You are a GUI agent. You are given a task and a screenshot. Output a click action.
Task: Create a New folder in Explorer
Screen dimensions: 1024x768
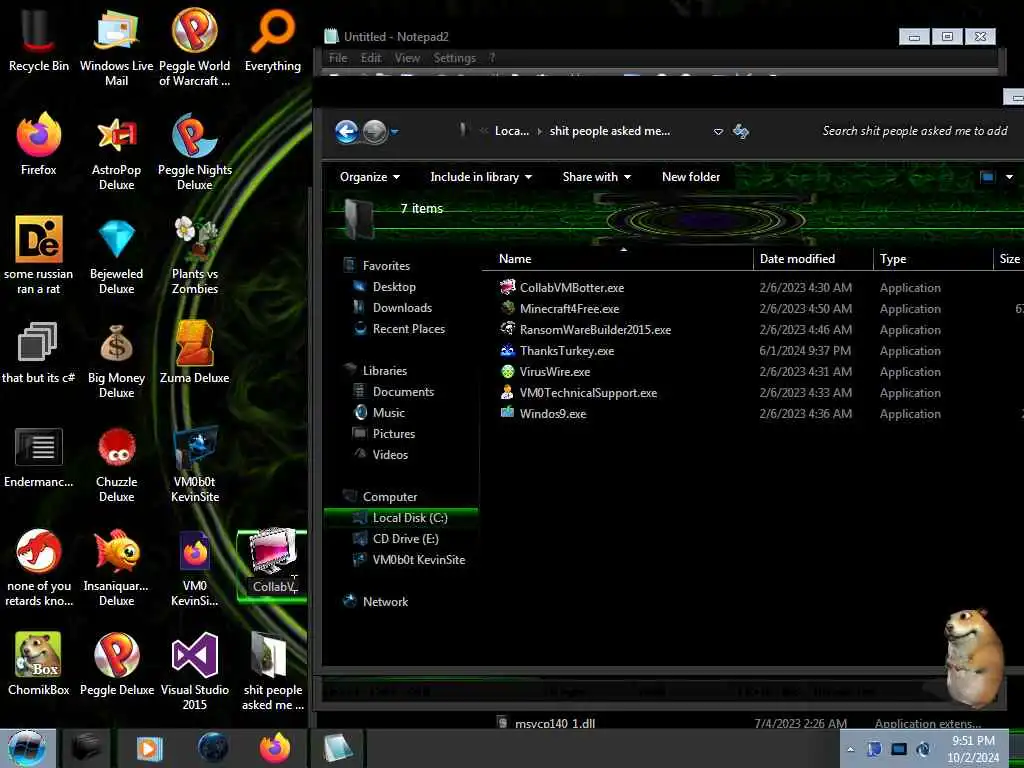coord(691,177)
